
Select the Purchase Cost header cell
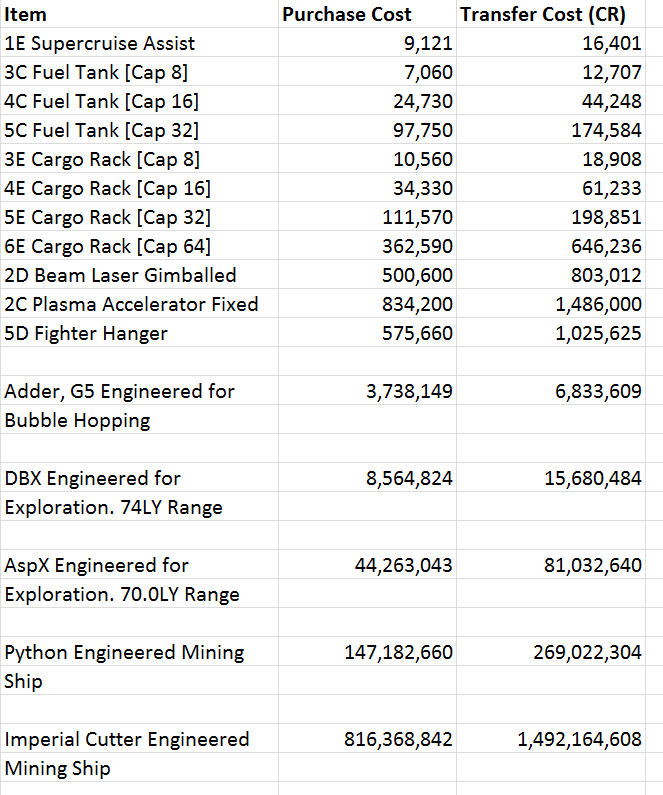coord(367,14)
